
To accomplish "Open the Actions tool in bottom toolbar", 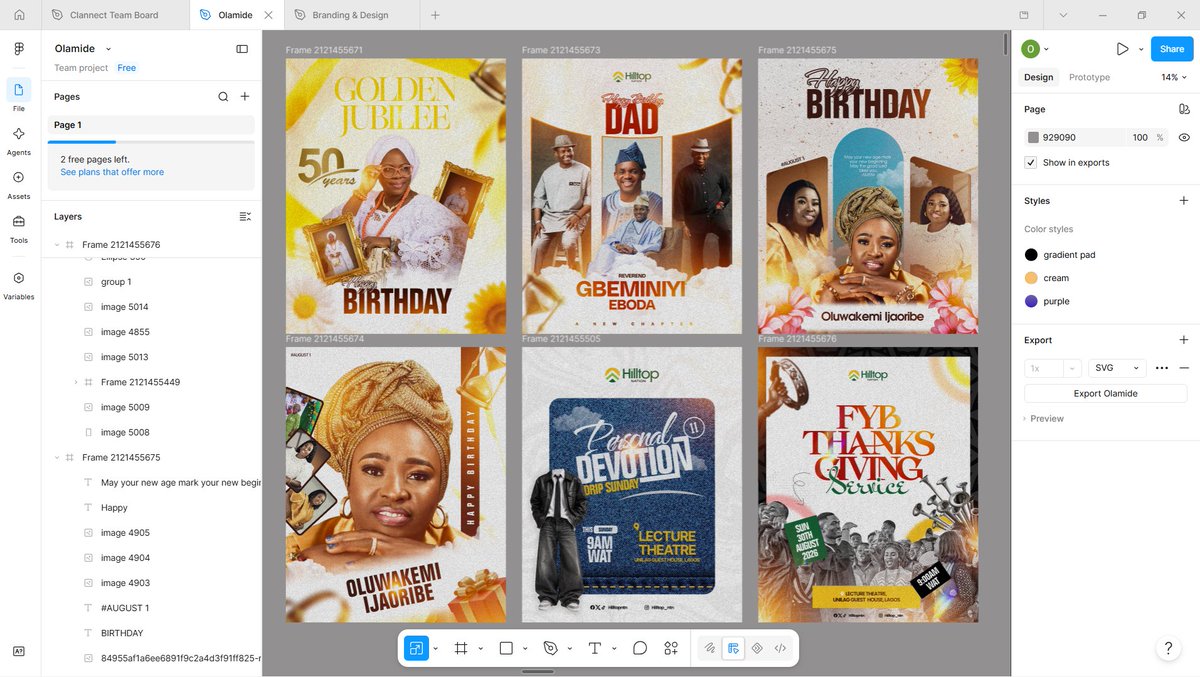I will point(671,648).
